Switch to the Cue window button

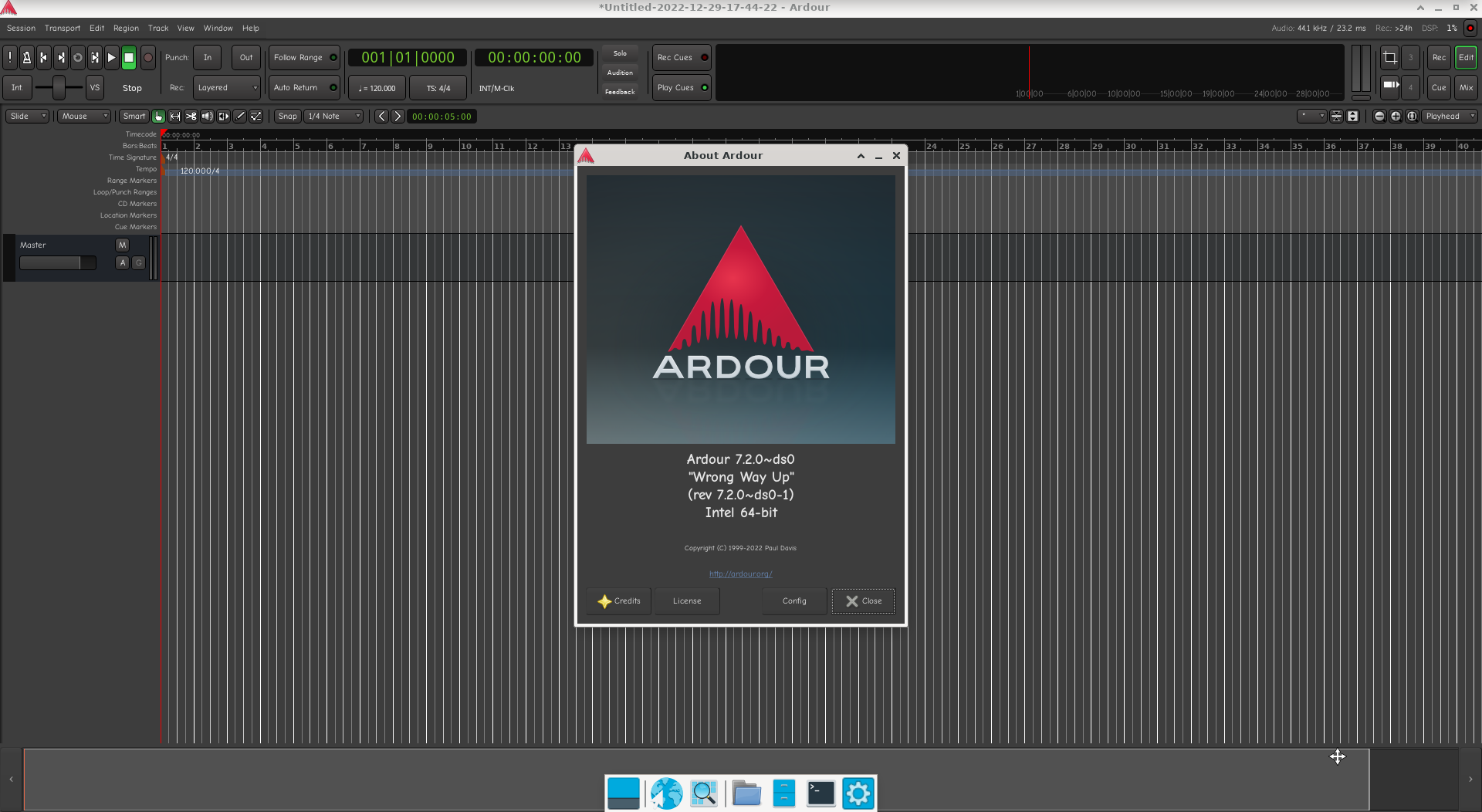[x=1439, y=88]
